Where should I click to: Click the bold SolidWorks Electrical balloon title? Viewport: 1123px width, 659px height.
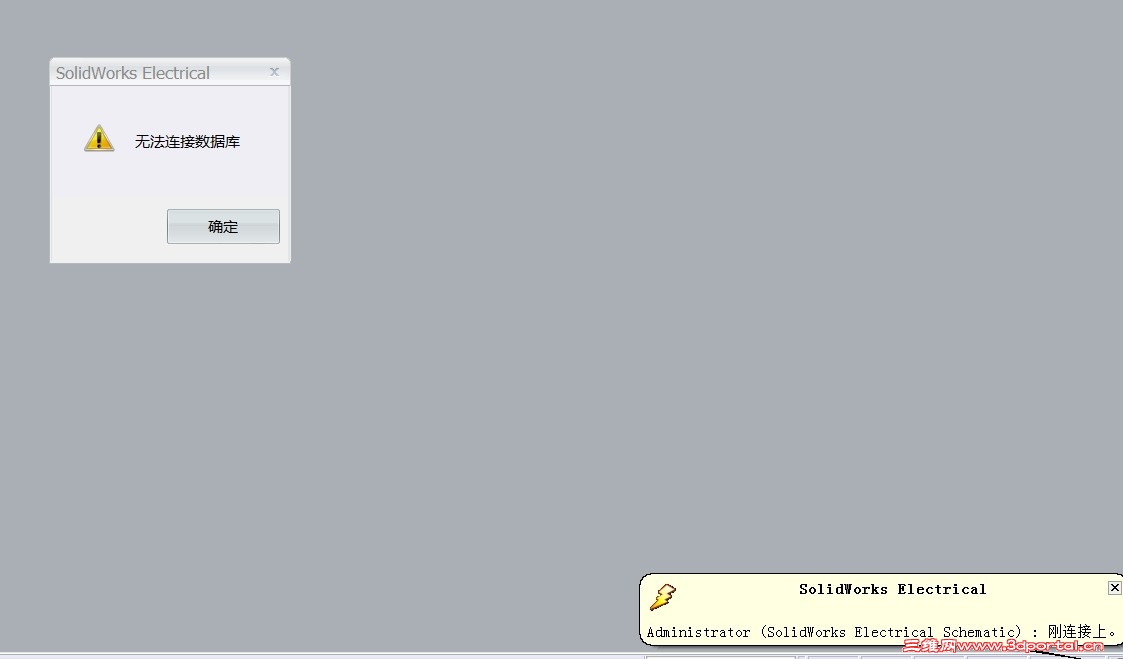[892, 590]
